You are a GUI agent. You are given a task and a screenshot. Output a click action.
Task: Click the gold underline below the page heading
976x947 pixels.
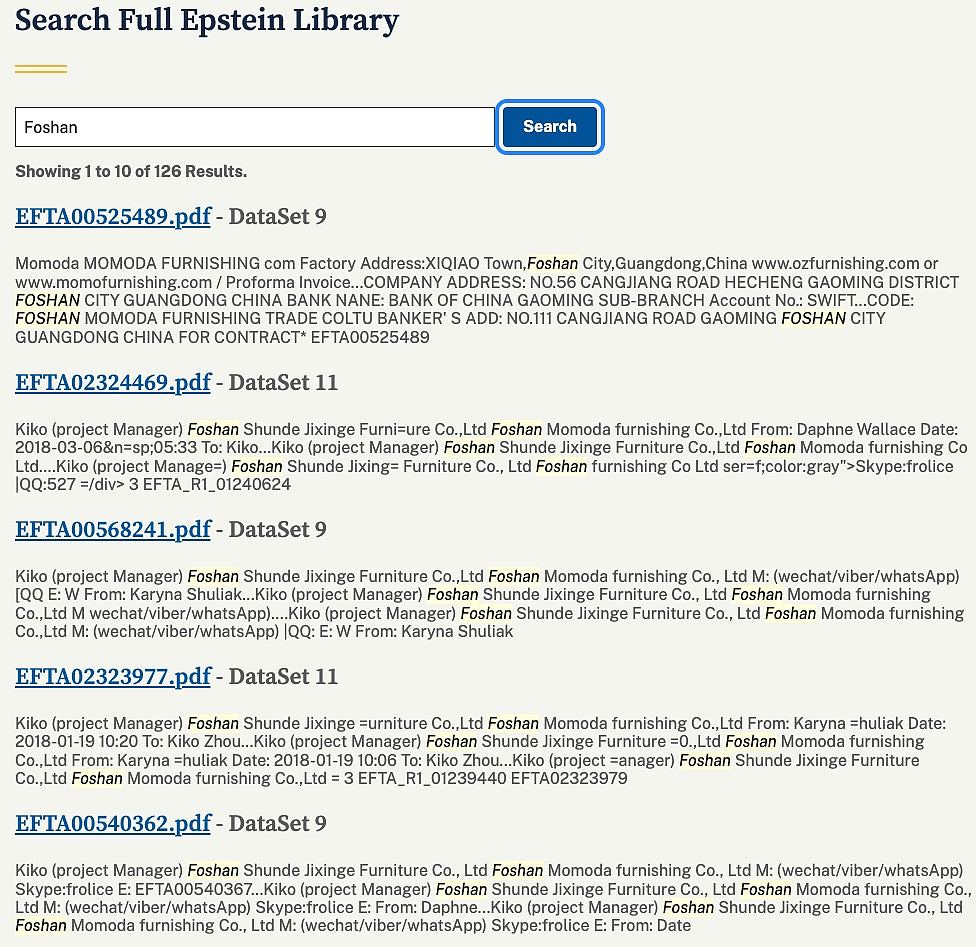(41, 69)
